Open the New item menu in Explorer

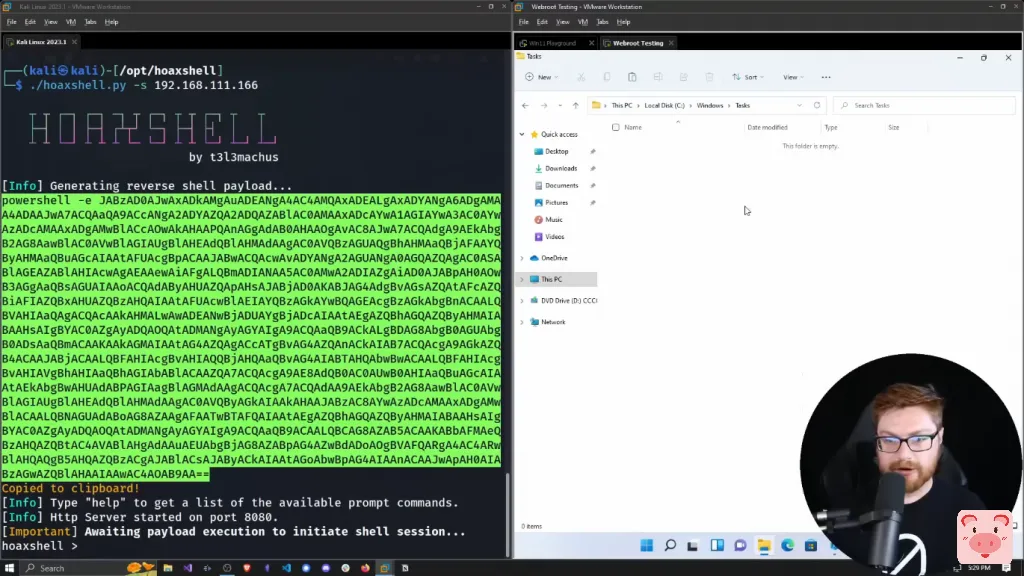pos(541,77)
